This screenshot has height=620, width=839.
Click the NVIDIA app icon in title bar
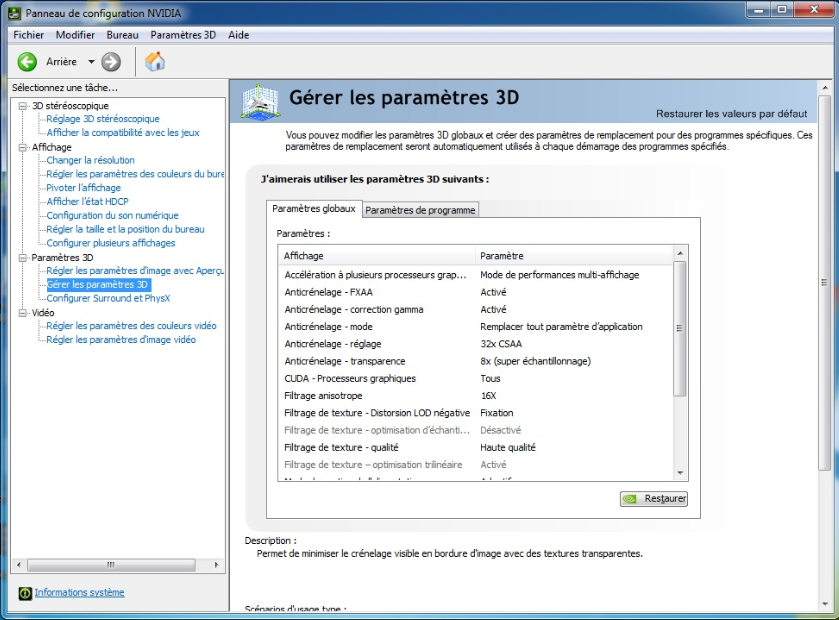12,10
